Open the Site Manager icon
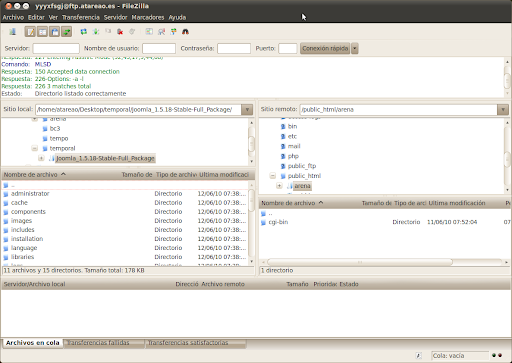 13,32
